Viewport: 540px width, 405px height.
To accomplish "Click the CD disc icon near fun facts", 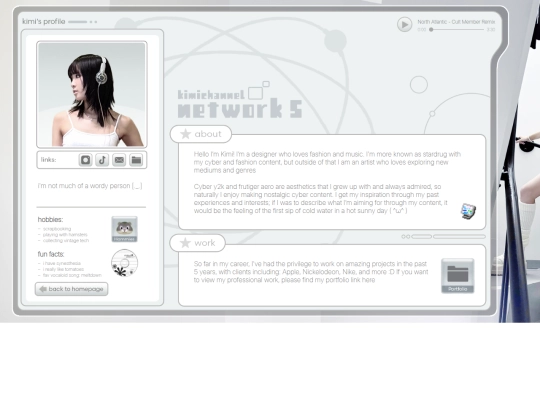I will 124,263.
